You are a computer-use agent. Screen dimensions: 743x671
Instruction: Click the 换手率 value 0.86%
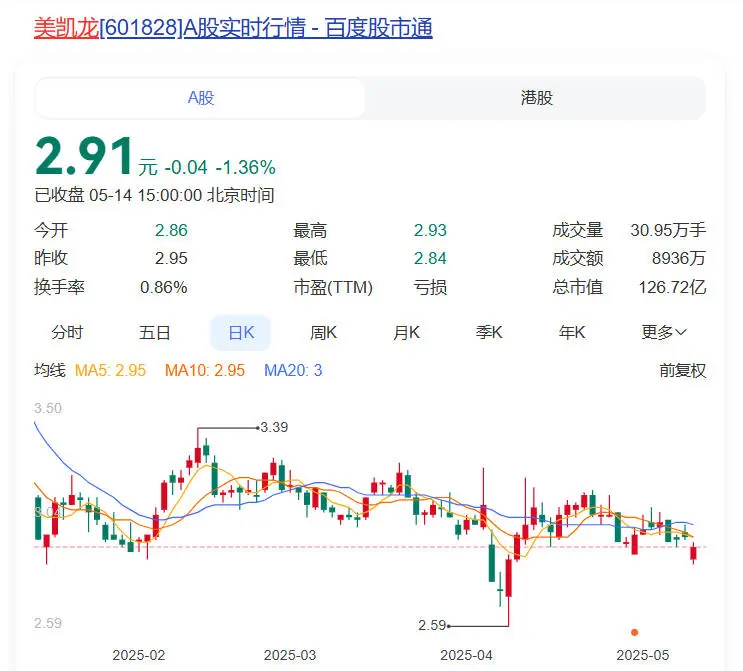pos(163,287)
